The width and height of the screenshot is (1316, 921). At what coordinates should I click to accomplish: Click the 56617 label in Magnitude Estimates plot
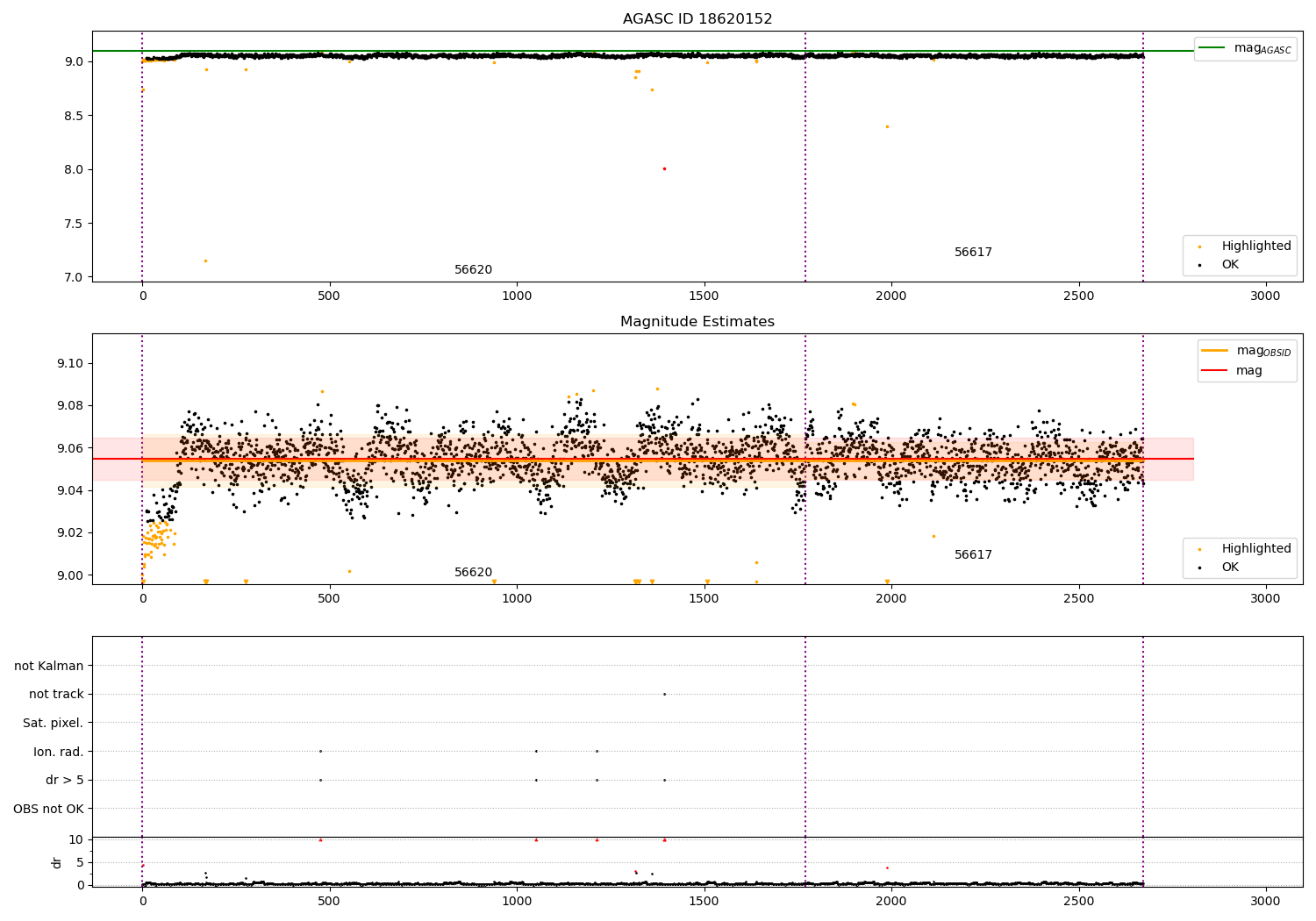click(x=973, y=555)
